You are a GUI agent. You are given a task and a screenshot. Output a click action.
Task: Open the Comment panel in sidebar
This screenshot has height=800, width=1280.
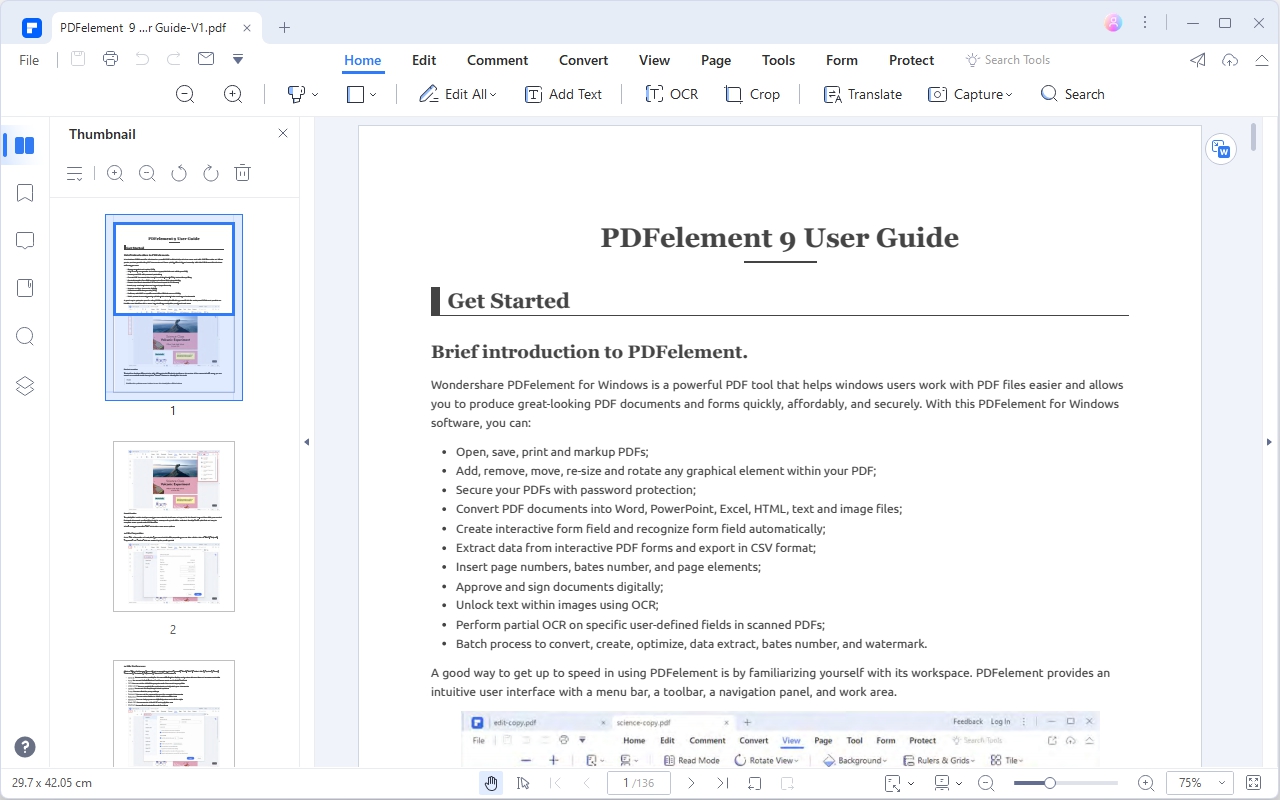(x=26, y=241)
